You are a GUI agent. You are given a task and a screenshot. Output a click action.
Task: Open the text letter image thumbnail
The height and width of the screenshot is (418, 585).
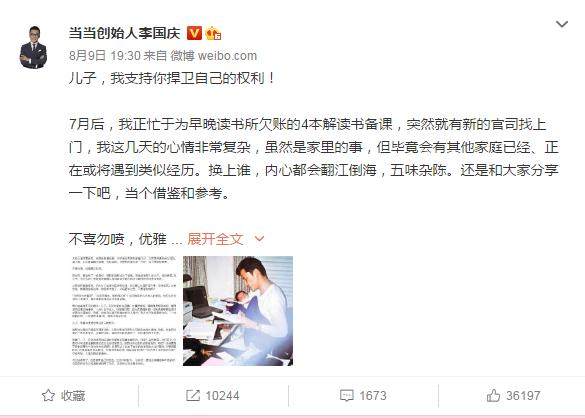pos(125,311)
